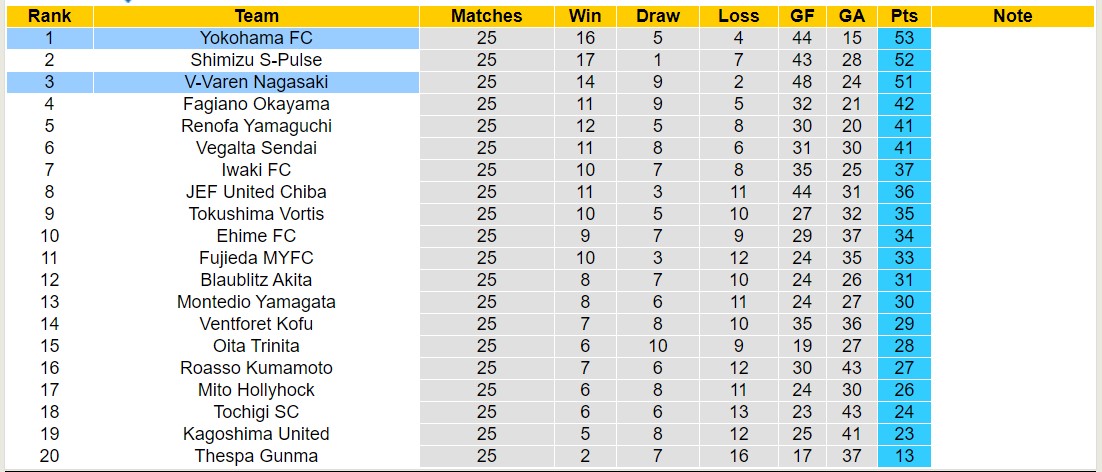
Task: Click the Win column header
Action: 585,16
